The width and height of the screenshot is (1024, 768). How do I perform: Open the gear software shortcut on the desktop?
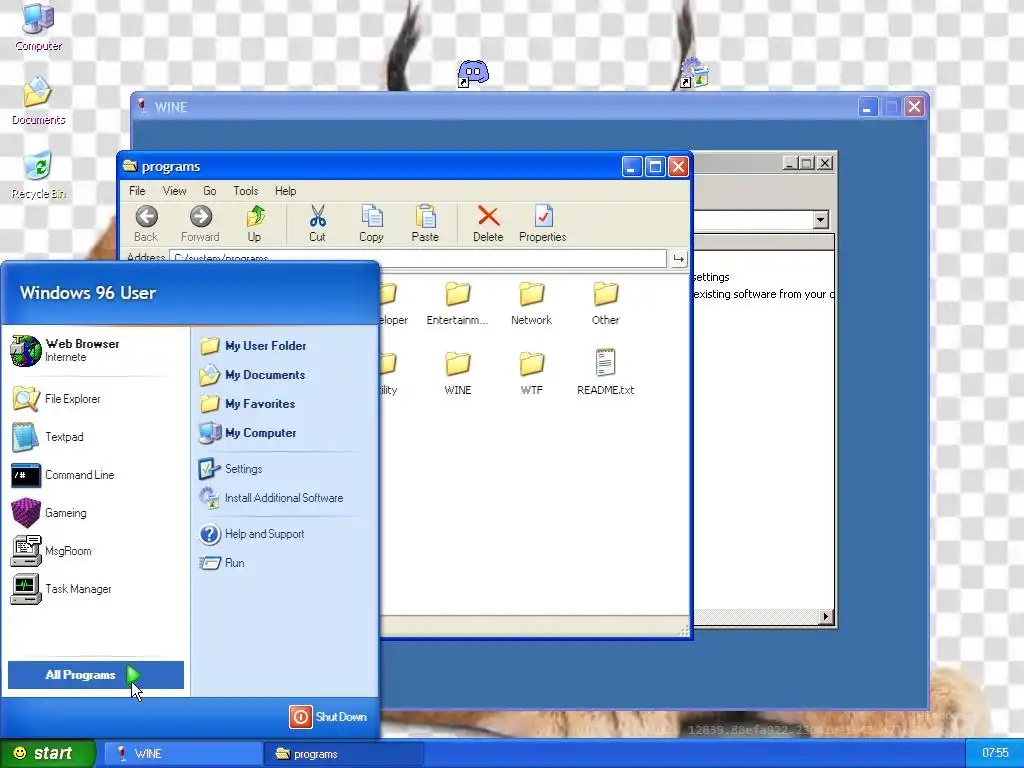pyautogui.click(x=694, y=72)
